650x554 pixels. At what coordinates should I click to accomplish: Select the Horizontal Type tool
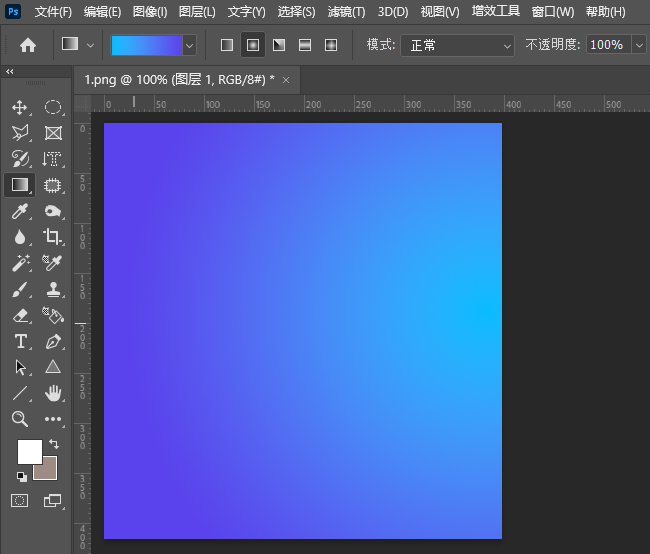coord(20,341)
